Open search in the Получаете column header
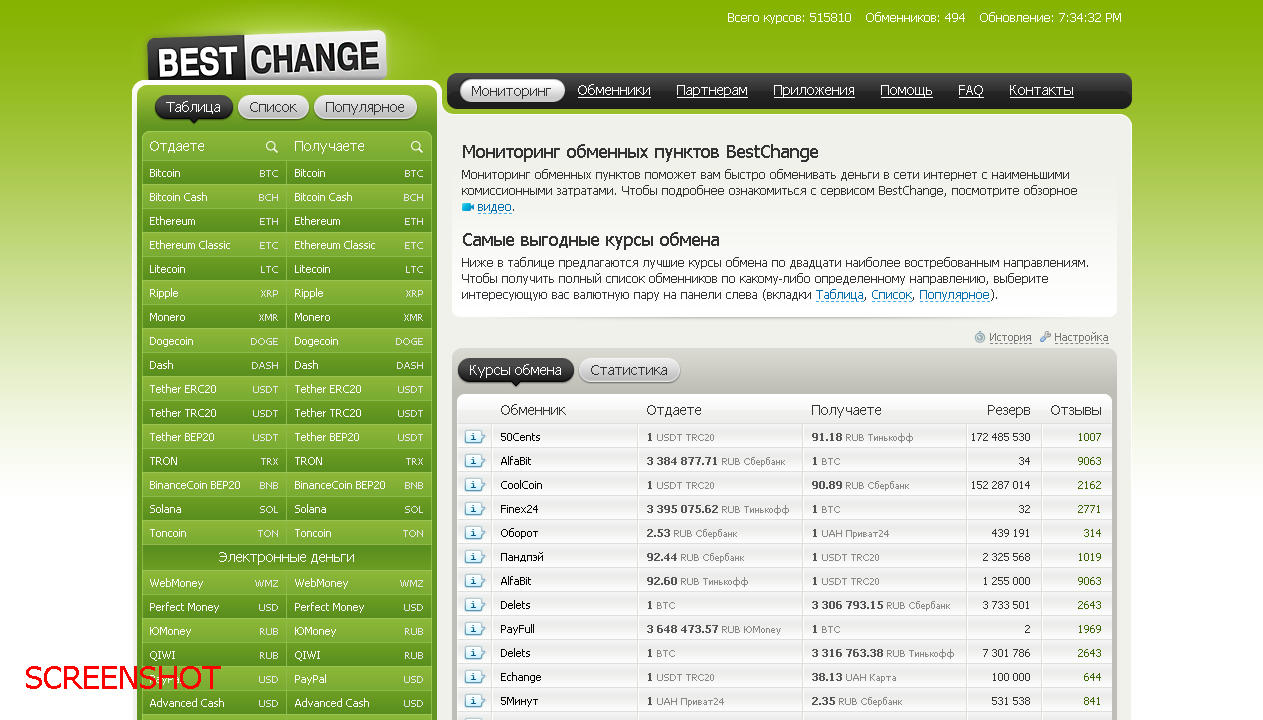This screenshot has width=1263, height=720. [x=417, y=147]
